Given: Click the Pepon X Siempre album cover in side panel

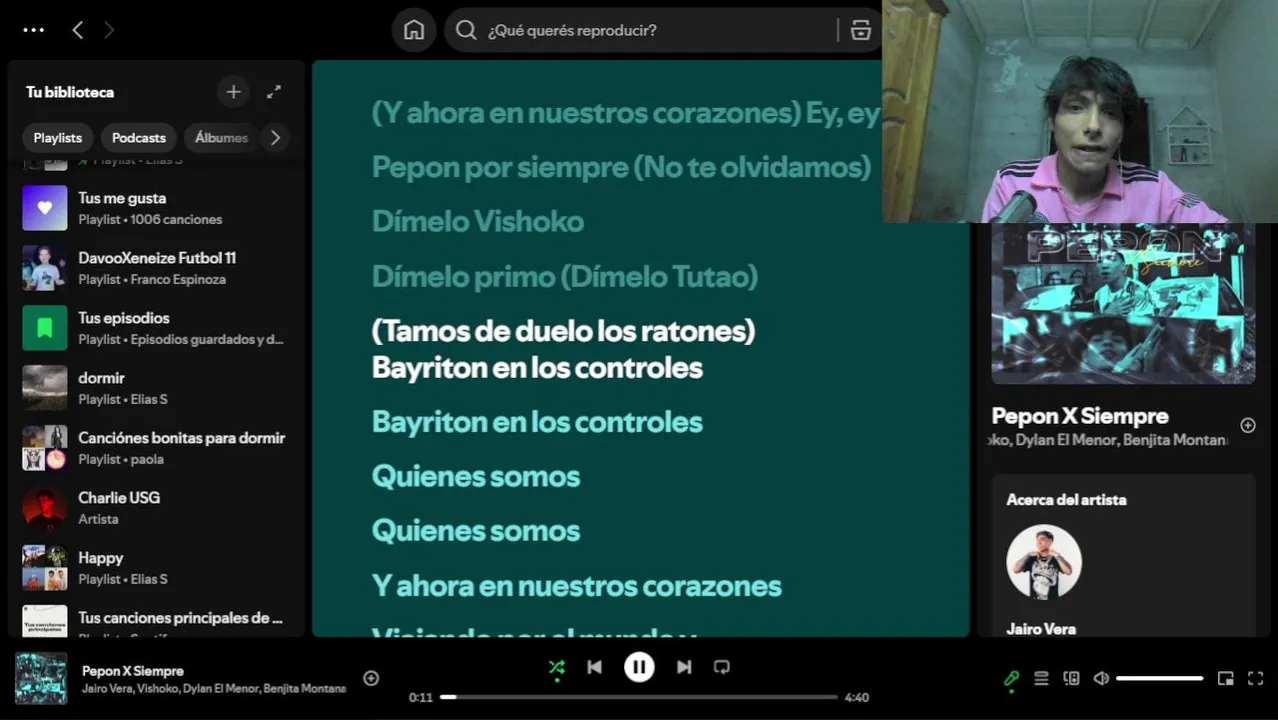Looking at the screenshot, I should coord(1123,304).
